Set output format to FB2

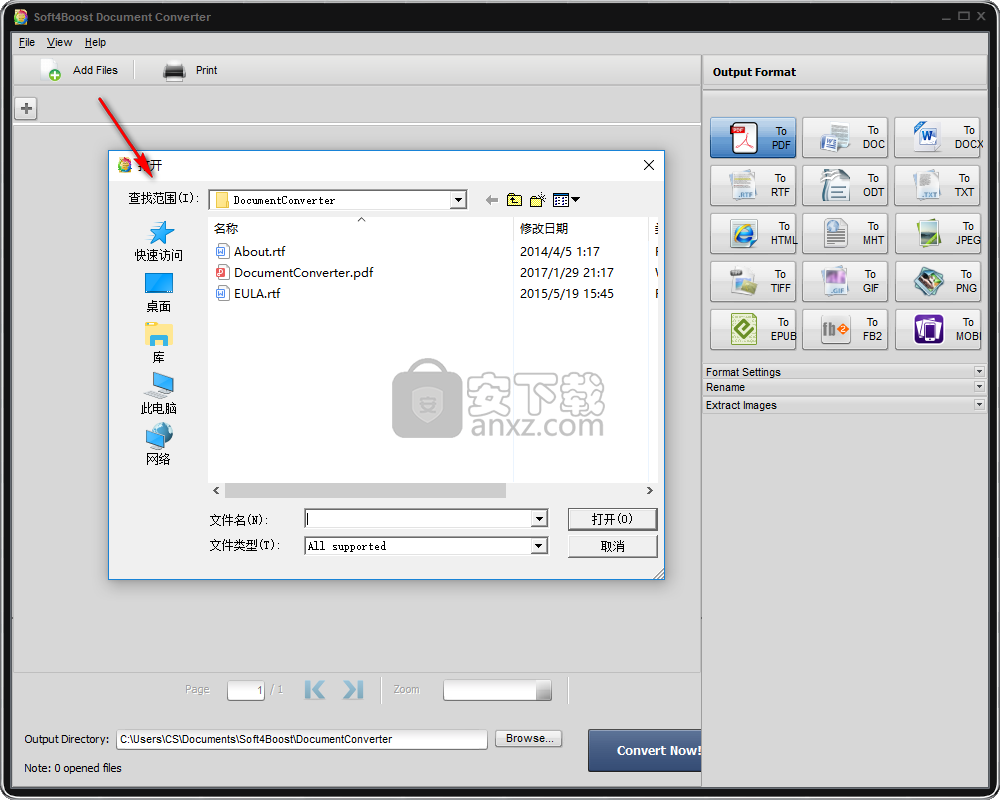tap(844, 329)
